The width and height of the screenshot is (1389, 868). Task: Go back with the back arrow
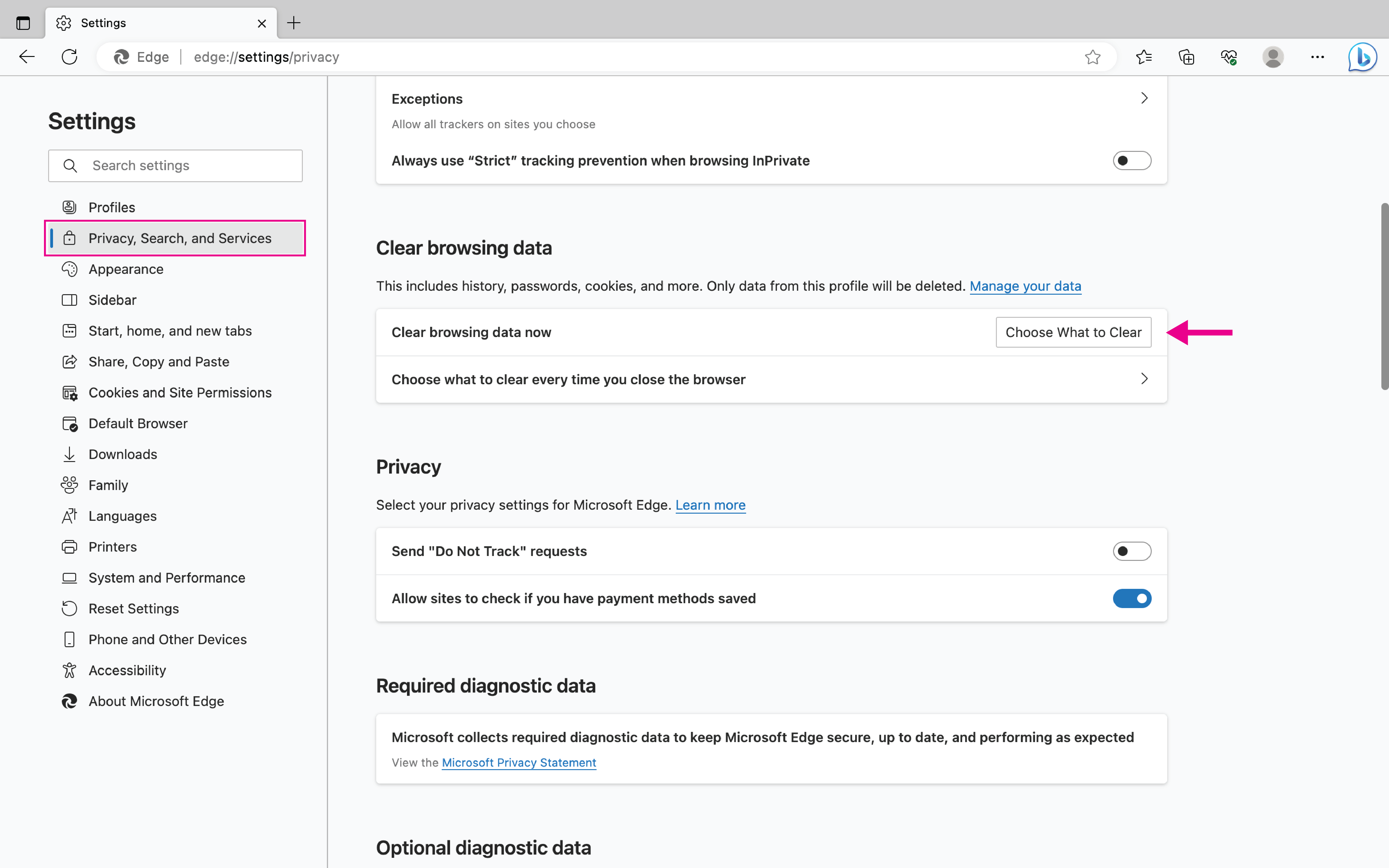tap(27, 57)
